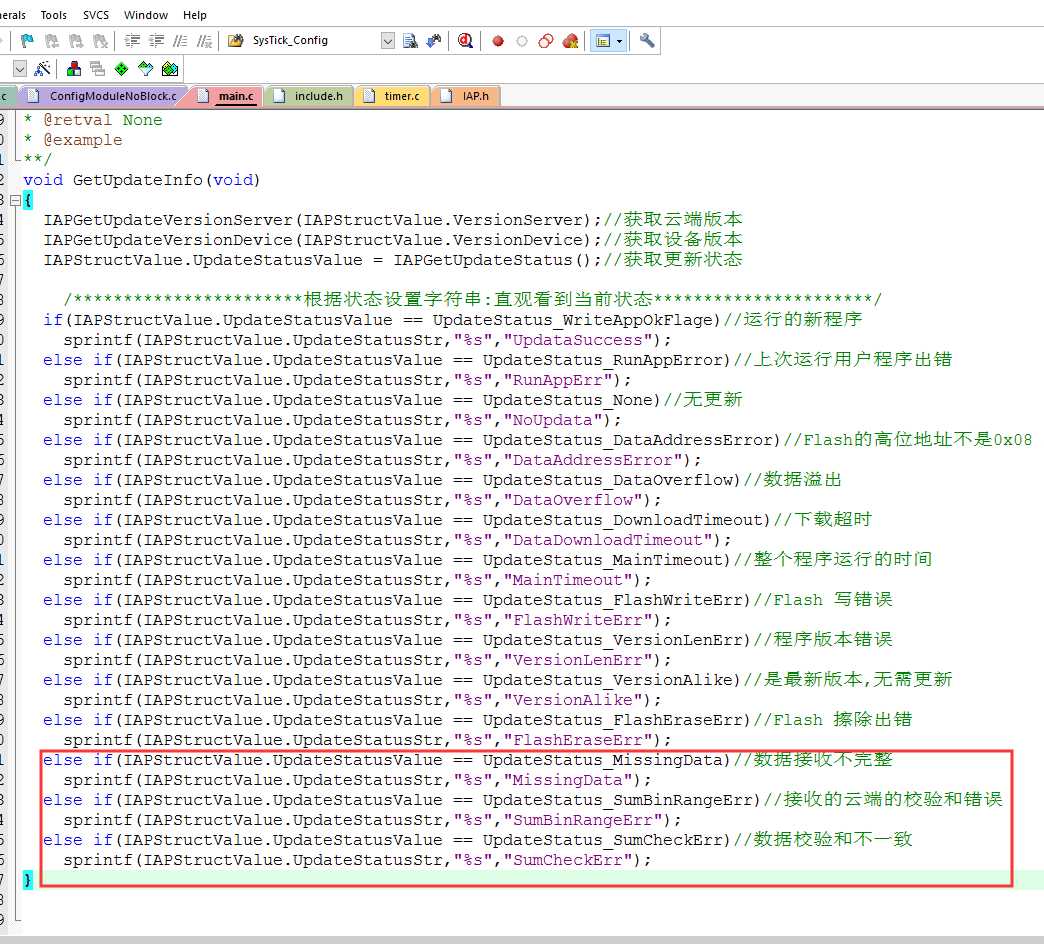Image resolution: width=1044 pixels, height=944 pixels.
Task: Open the Help menu
Action: point(194,15)
